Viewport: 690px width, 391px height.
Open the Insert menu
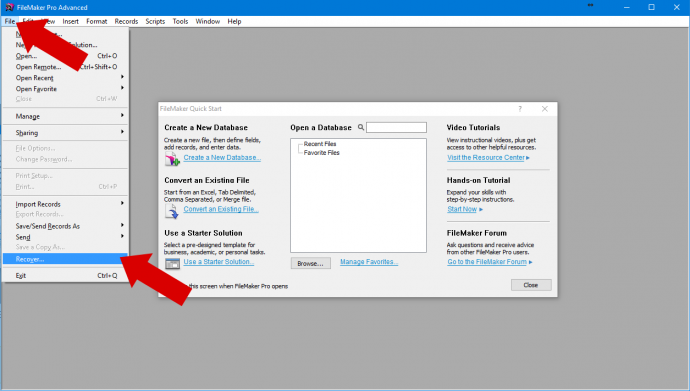[x=70, y=21]
